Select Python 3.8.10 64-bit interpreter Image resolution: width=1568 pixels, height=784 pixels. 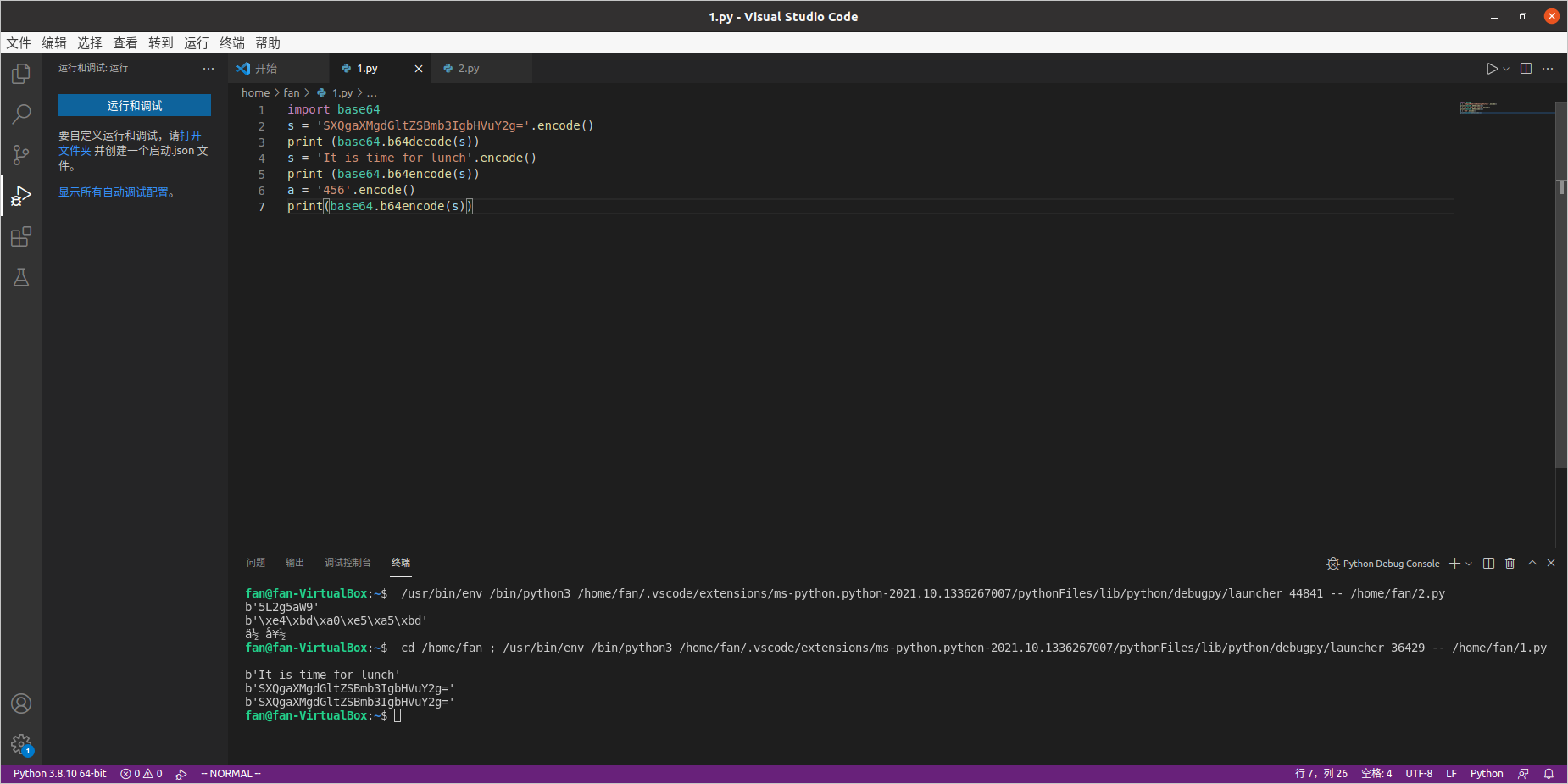[x=60, y=774]
